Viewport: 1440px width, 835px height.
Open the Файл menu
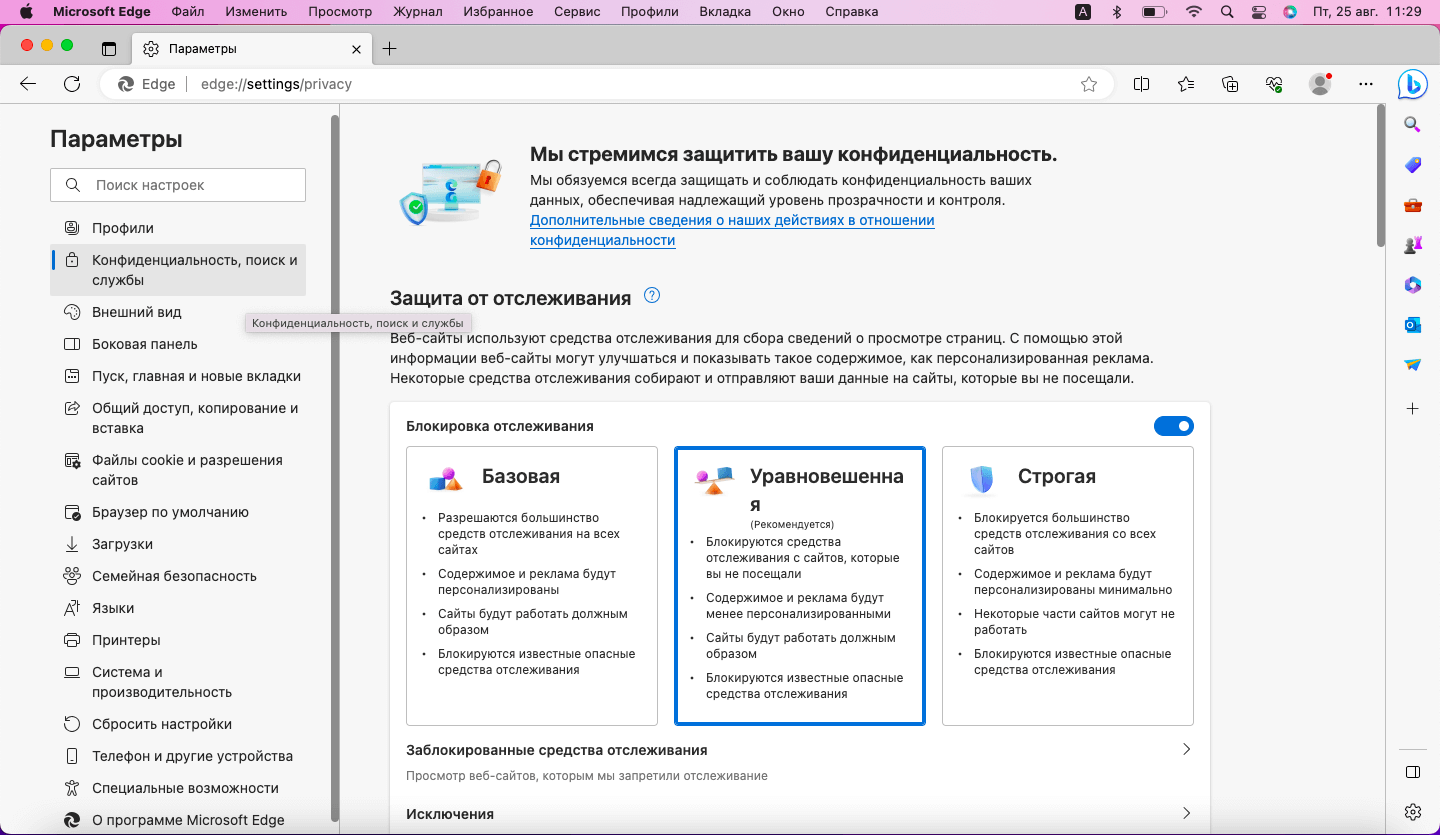(188, 12)
